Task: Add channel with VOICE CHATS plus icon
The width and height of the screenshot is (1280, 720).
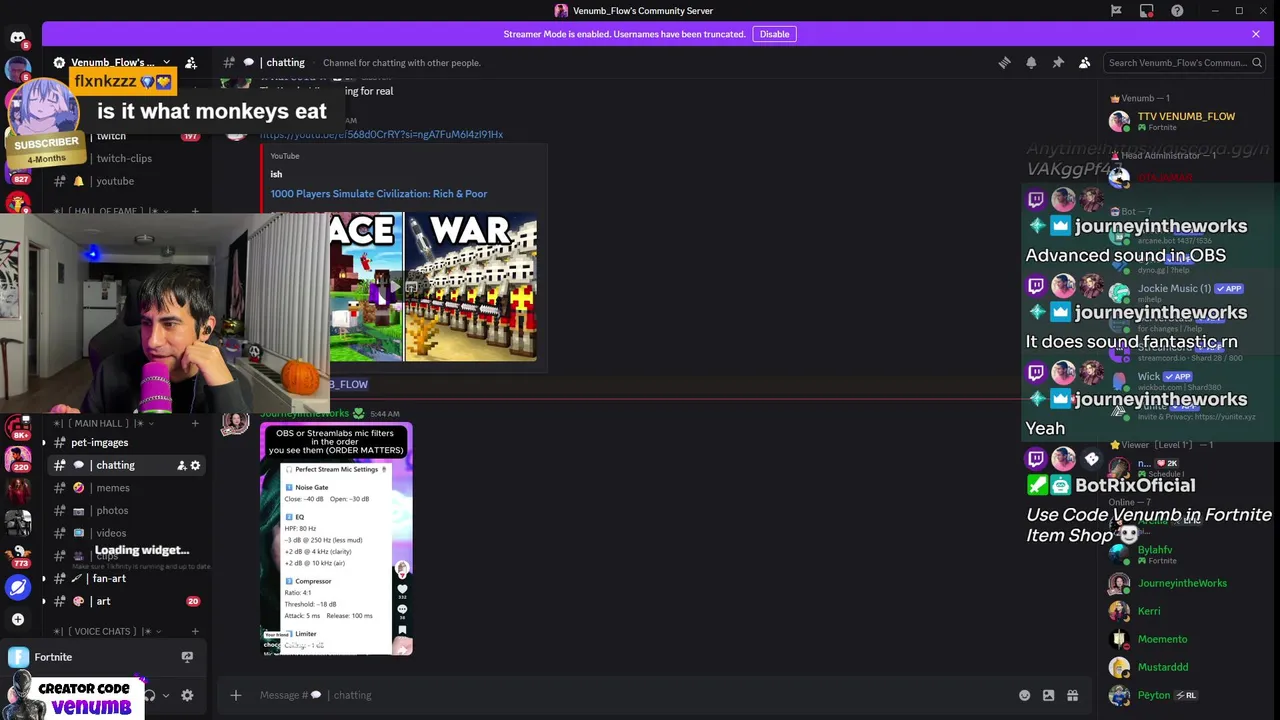Action: [x=195, y=631]
